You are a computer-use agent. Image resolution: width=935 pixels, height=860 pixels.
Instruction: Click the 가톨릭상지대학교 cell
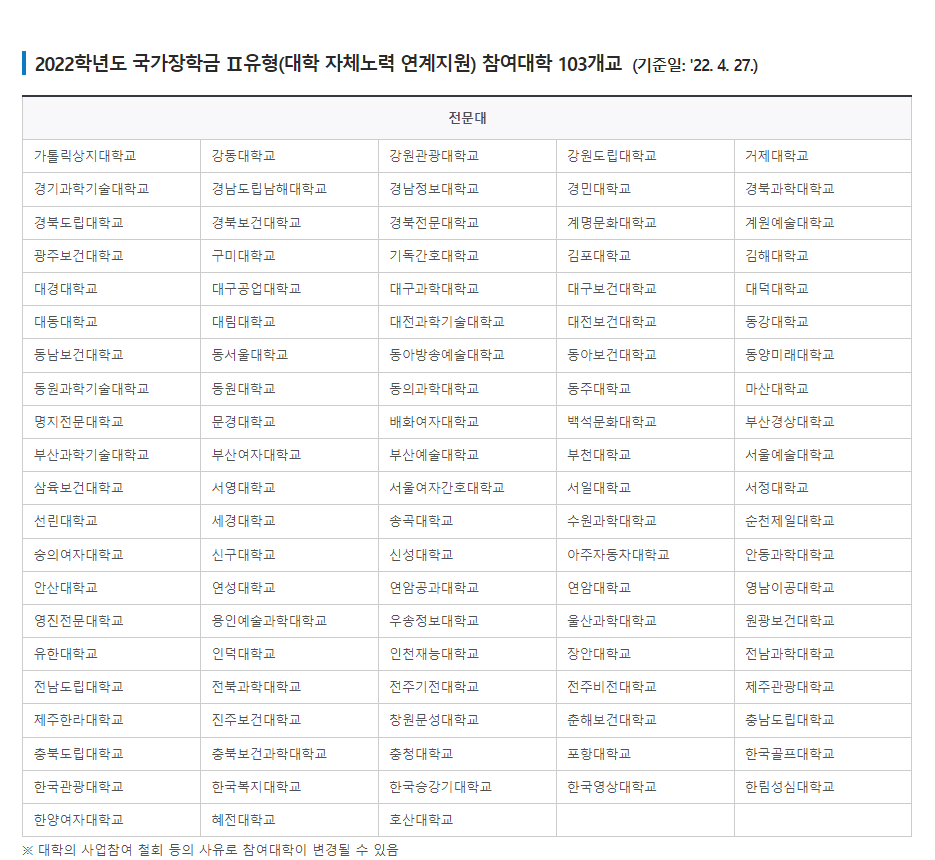pos(112,156)
